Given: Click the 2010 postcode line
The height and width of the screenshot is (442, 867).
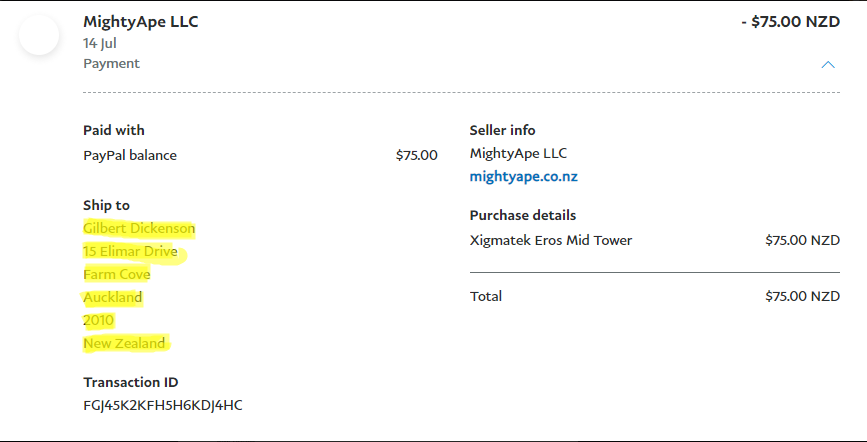Looking at the screenshot, I should click(99, 320).
